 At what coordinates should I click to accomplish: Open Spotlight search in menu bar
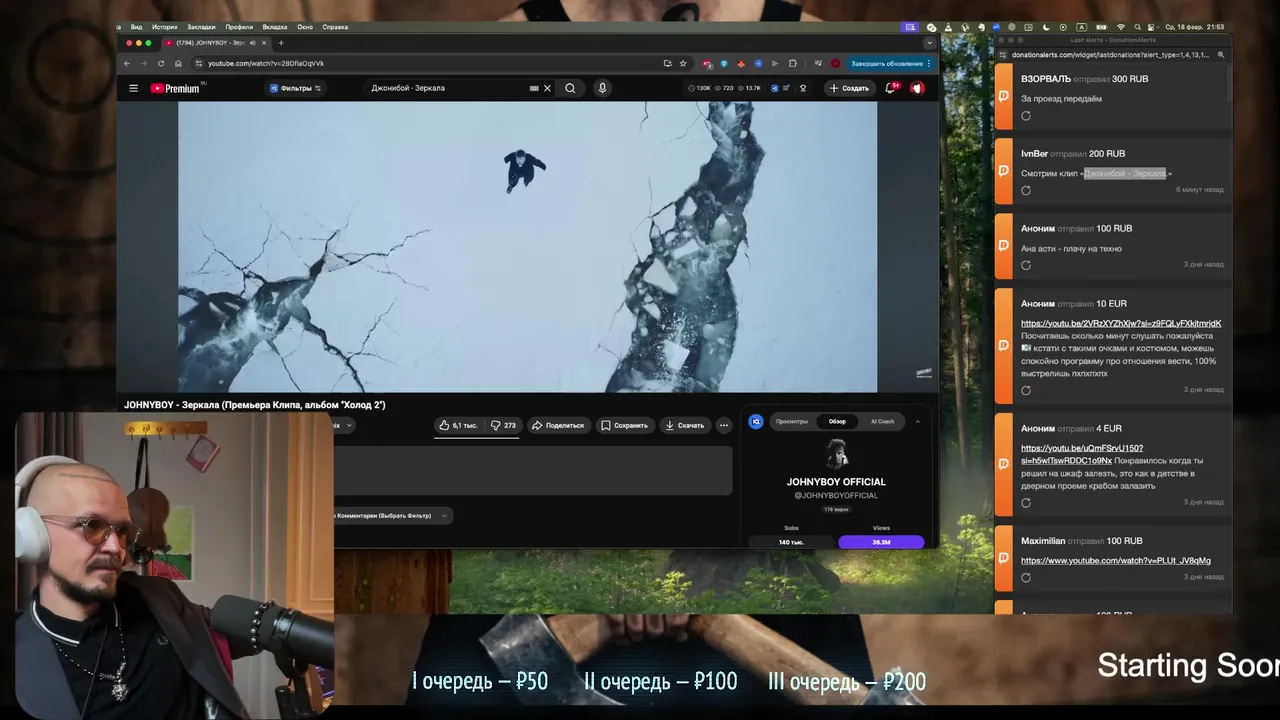tap(1137, 27)
